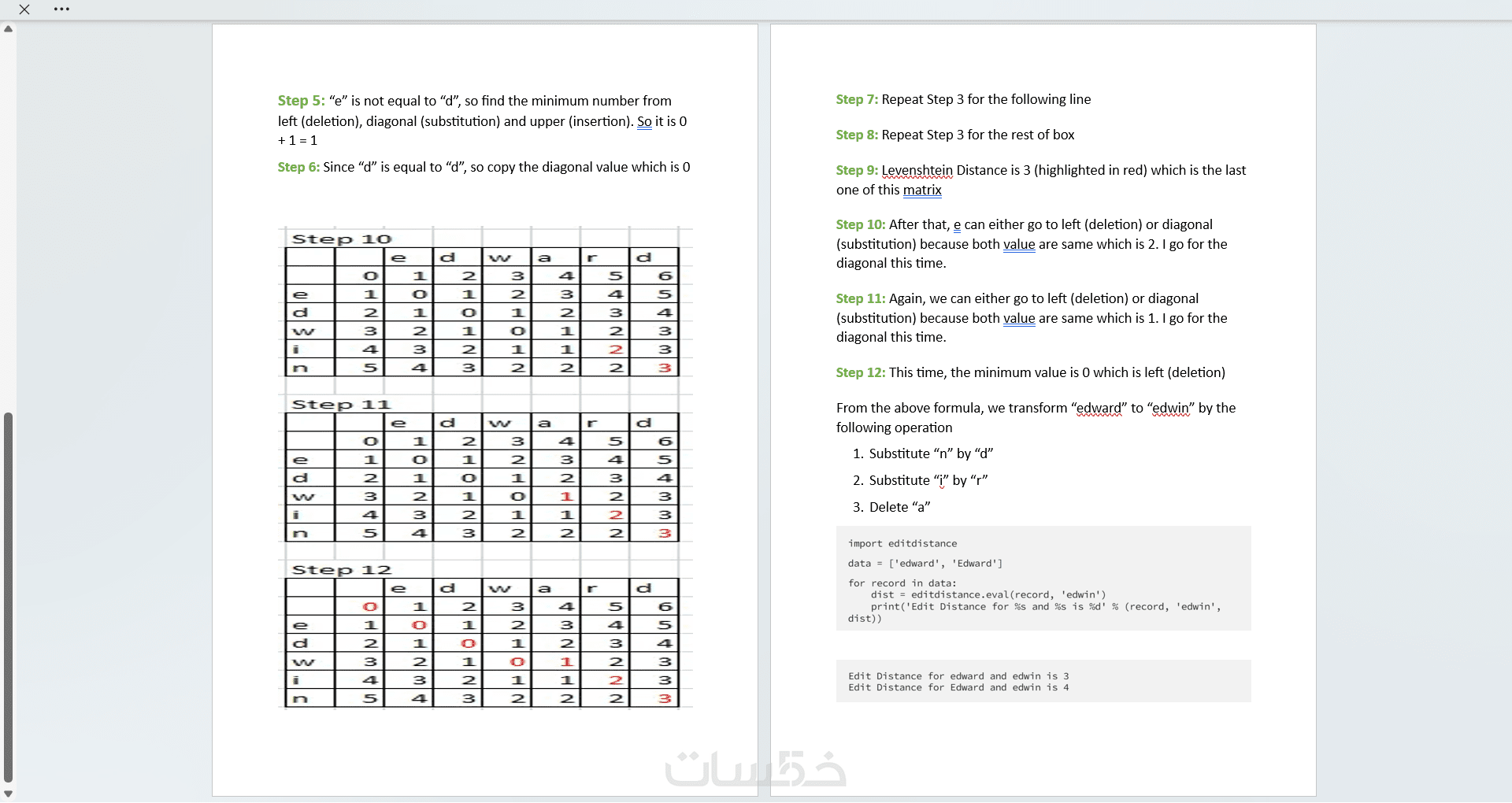The image size is (1512, 803).
Task: Click the edit distance output box
Action: click(x=1043, y=681)
